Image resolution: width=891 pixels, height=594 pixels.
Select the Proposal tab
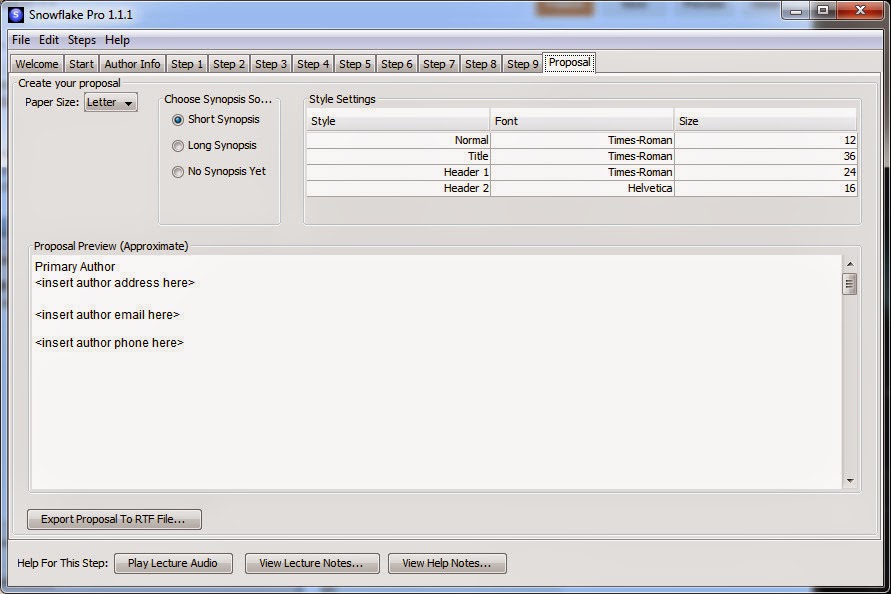(569, 63)
